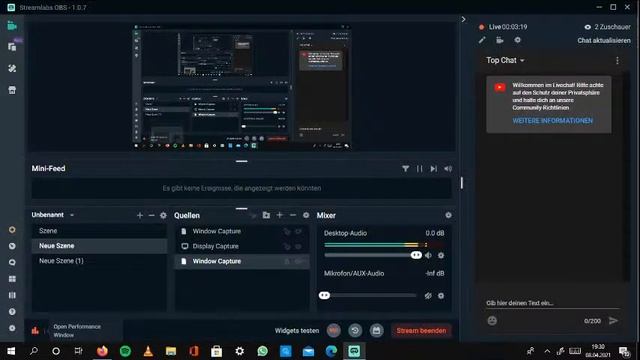The image size is (640, 360).
Task: Remove the selected scene with minus icon
Action: point(151,215)
